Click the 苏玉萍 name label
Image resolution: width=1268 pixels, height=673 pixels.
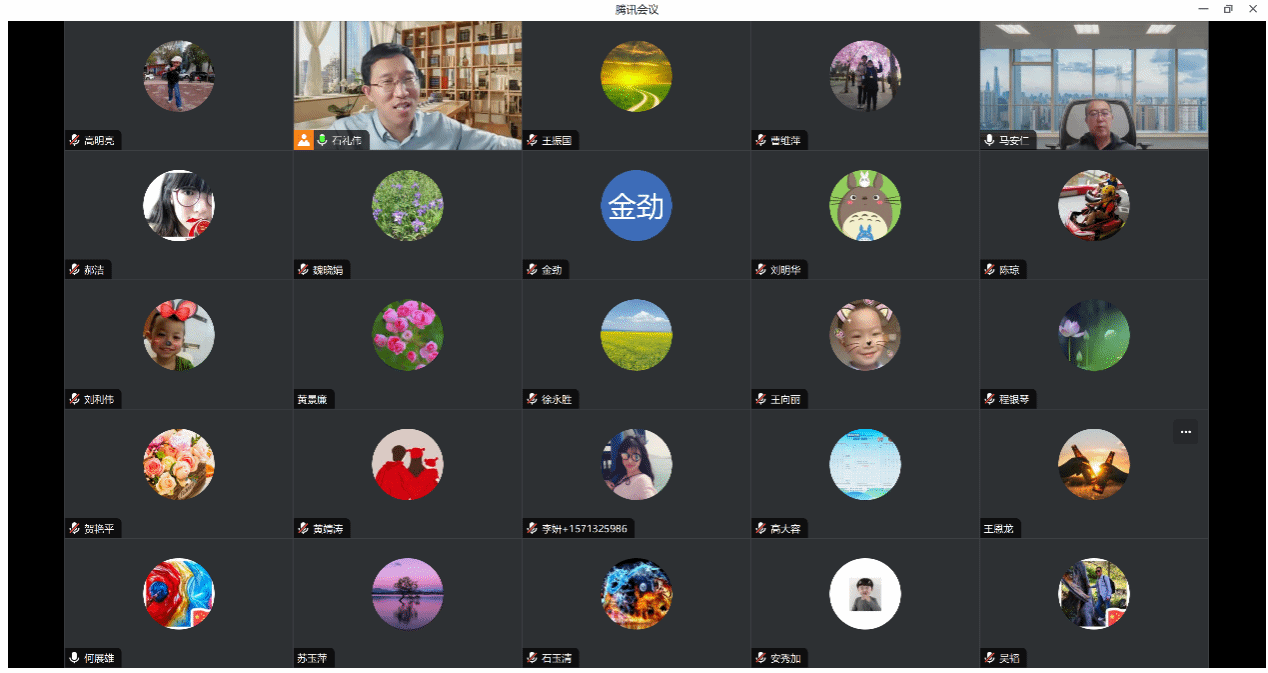311,658
